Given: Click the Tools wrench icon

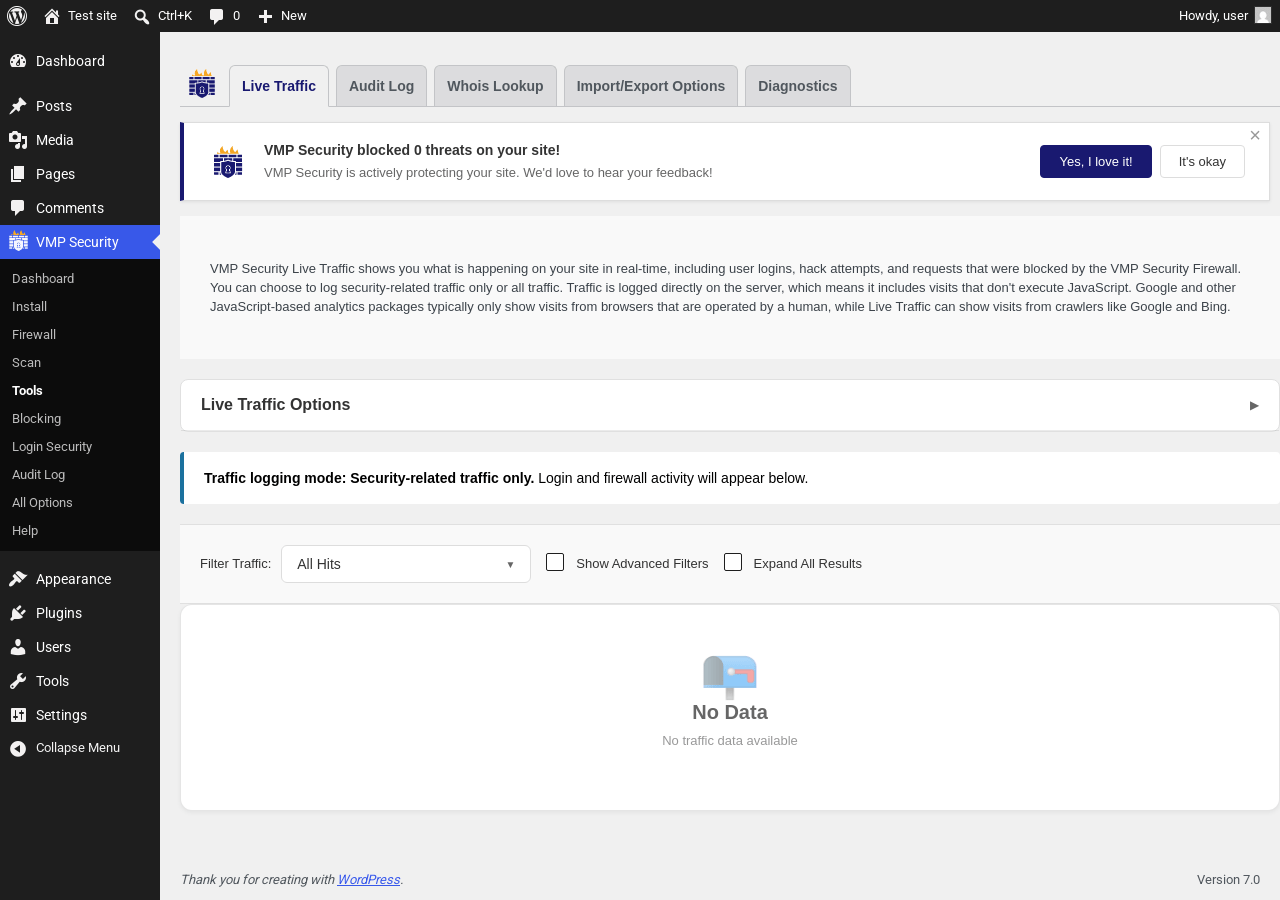Looking at the screenshot, I should pos(18,681).
